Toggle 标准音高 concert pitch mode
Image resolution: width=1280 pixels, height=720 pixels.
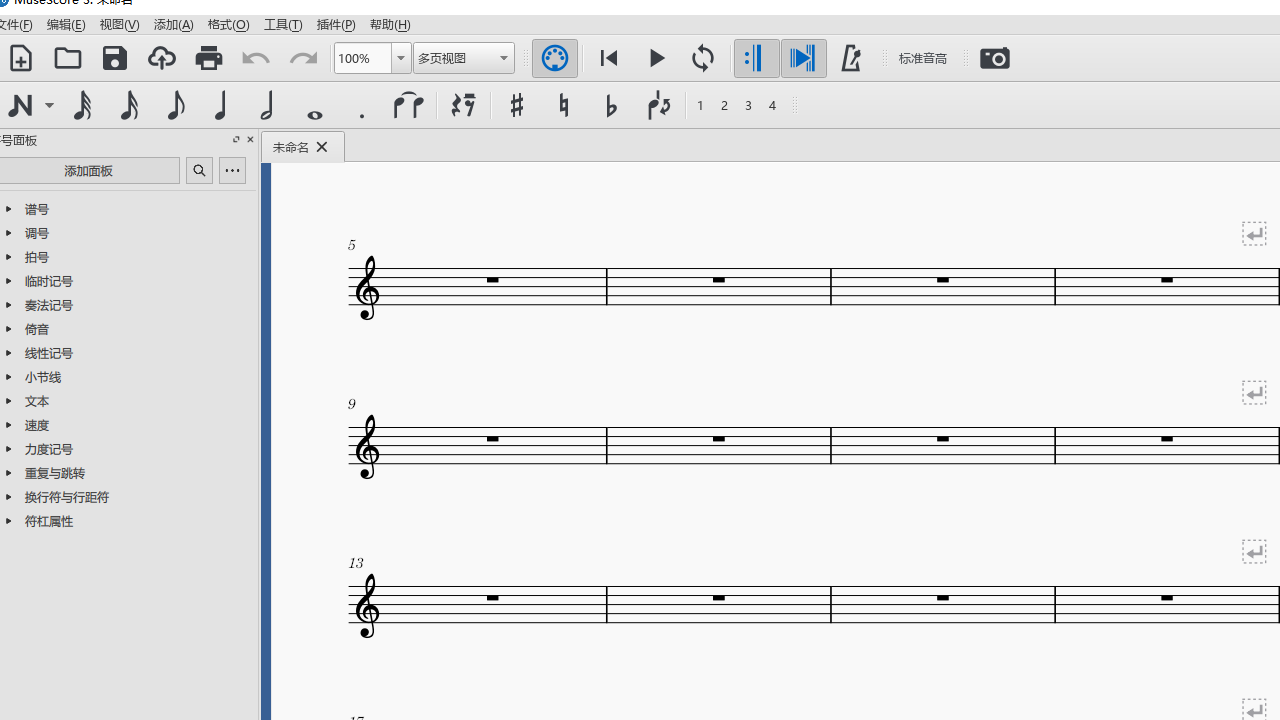922,58
